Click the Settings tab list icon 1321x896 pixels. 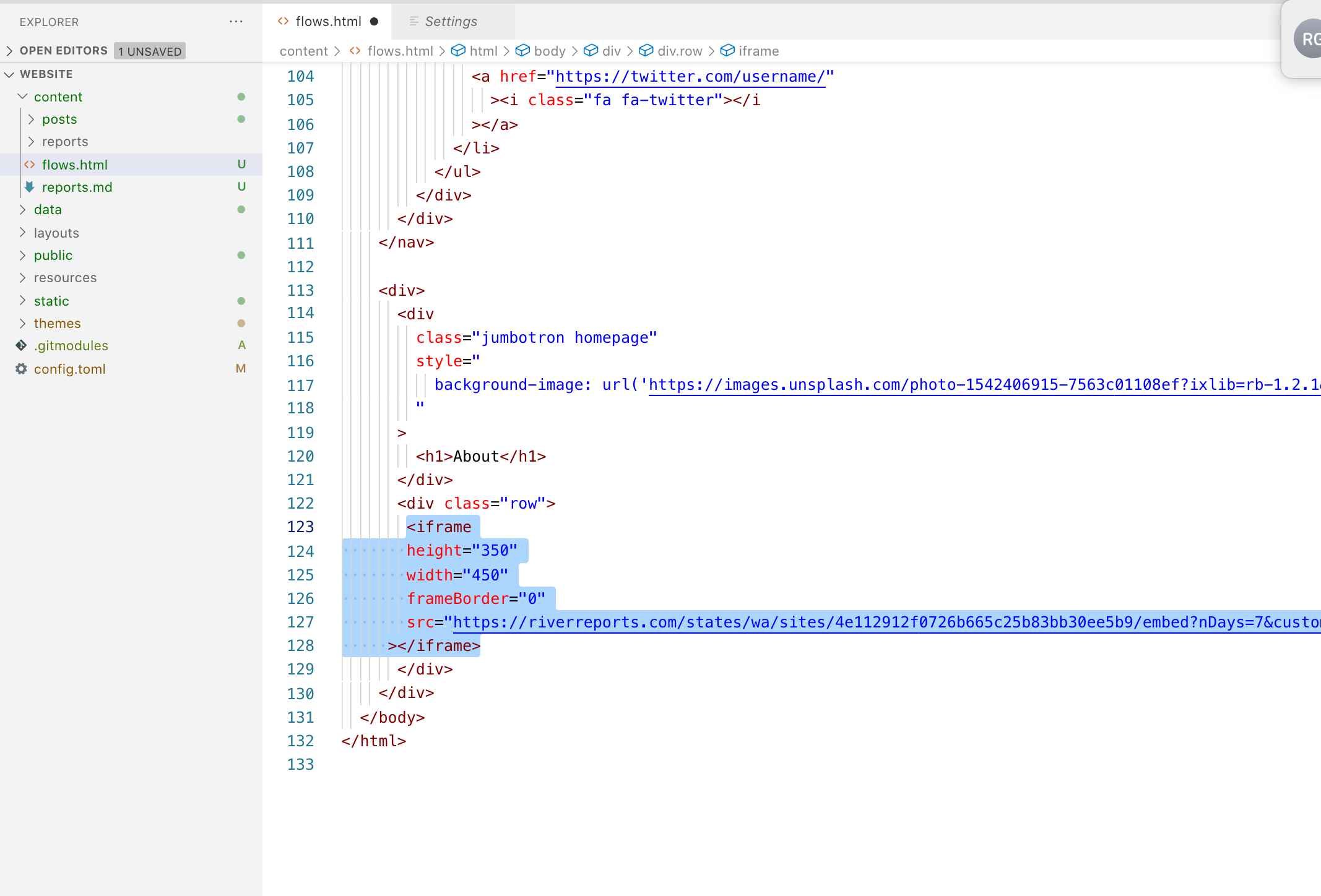[414, 22]
